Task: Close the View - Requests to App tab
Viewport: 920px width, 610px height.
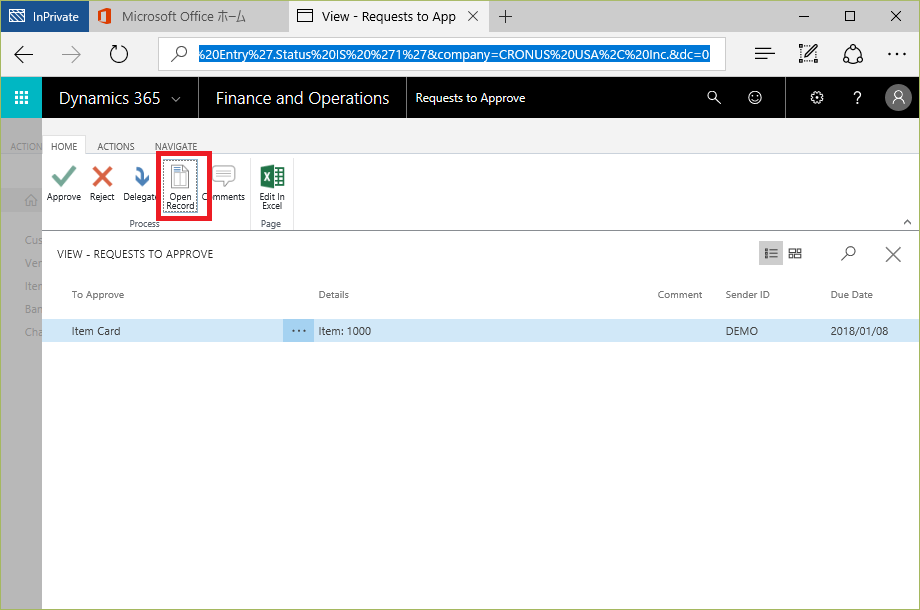Action: [473, 16]
